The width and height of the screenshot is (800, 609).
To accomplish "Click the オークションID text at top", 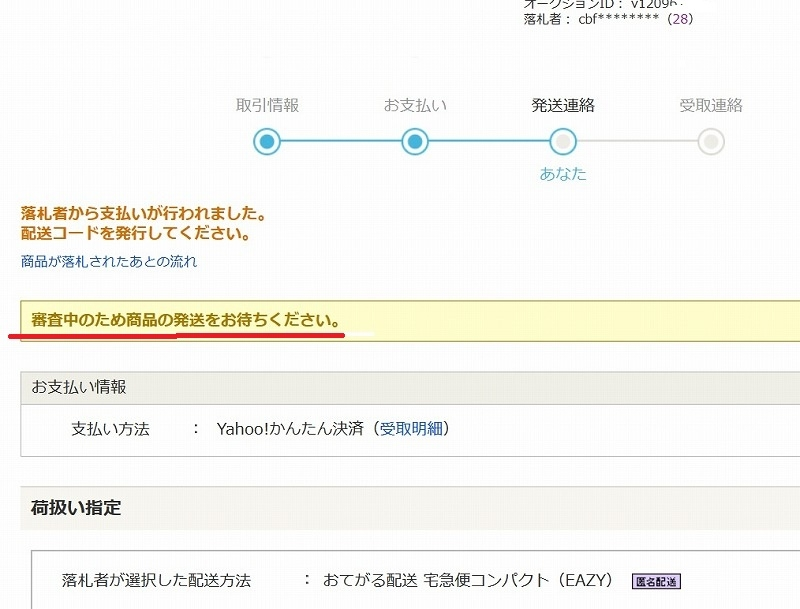I will 603,4.
